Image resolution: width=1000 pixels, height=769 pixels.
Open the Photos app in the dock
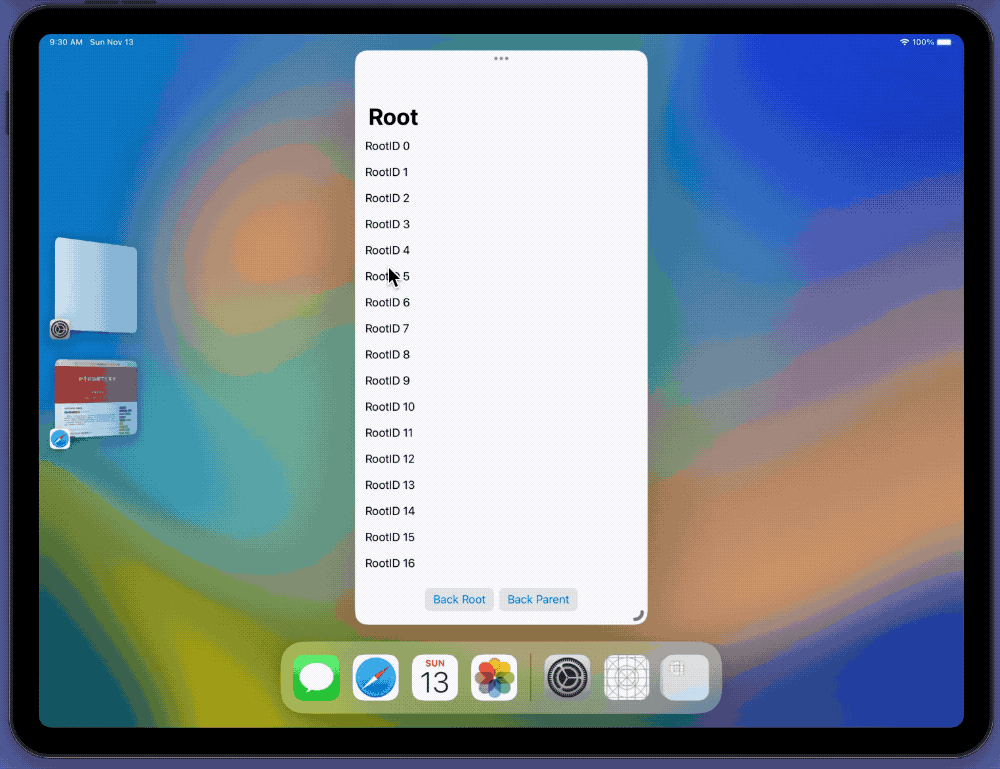pyautogui.click(x=494, y=678)
